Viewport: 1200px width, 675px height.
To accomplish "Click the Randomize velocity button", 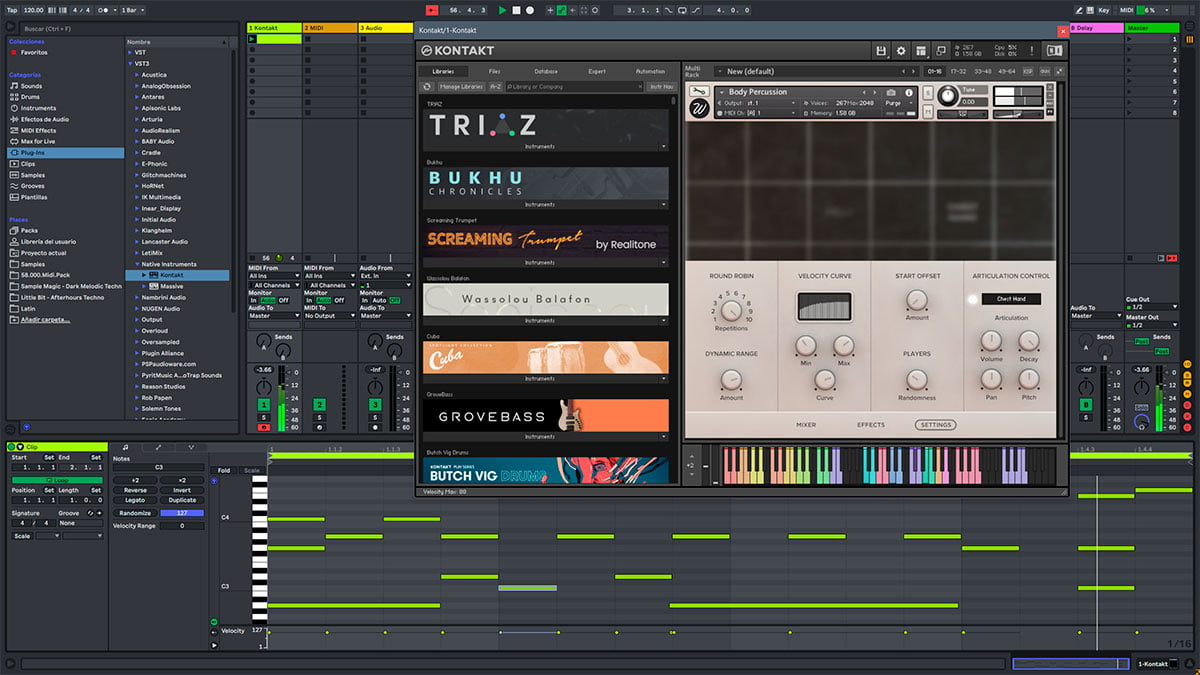I will 135,513.
